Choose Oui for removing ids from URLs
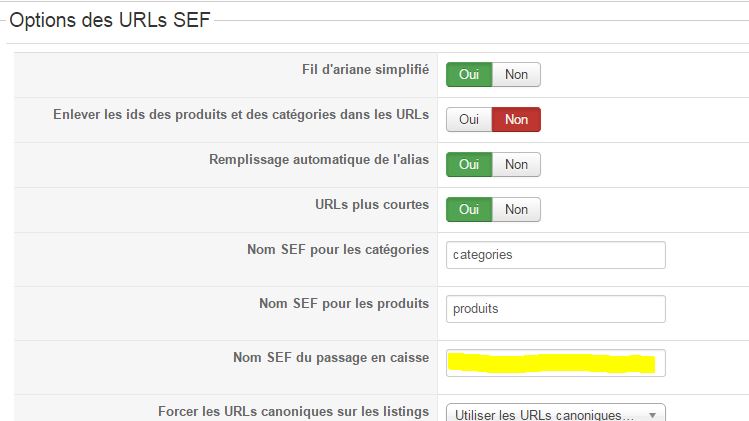The height and width of the screenshot is (421, 749). point(469,119)
